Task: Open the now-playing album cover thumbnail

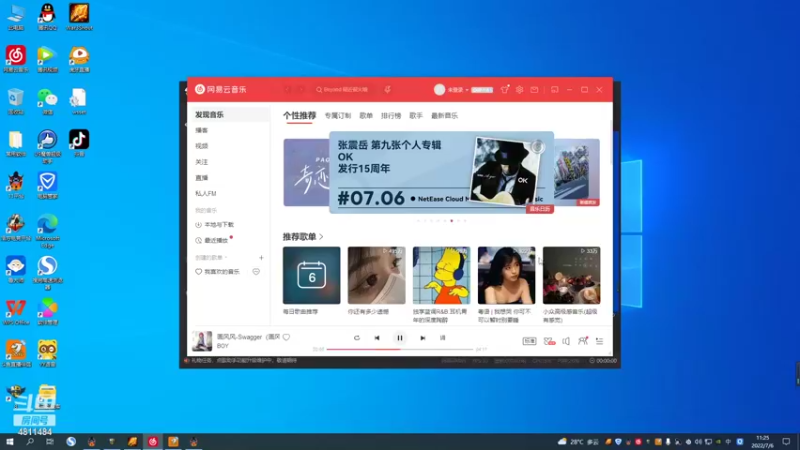Action: pos(202,341)
